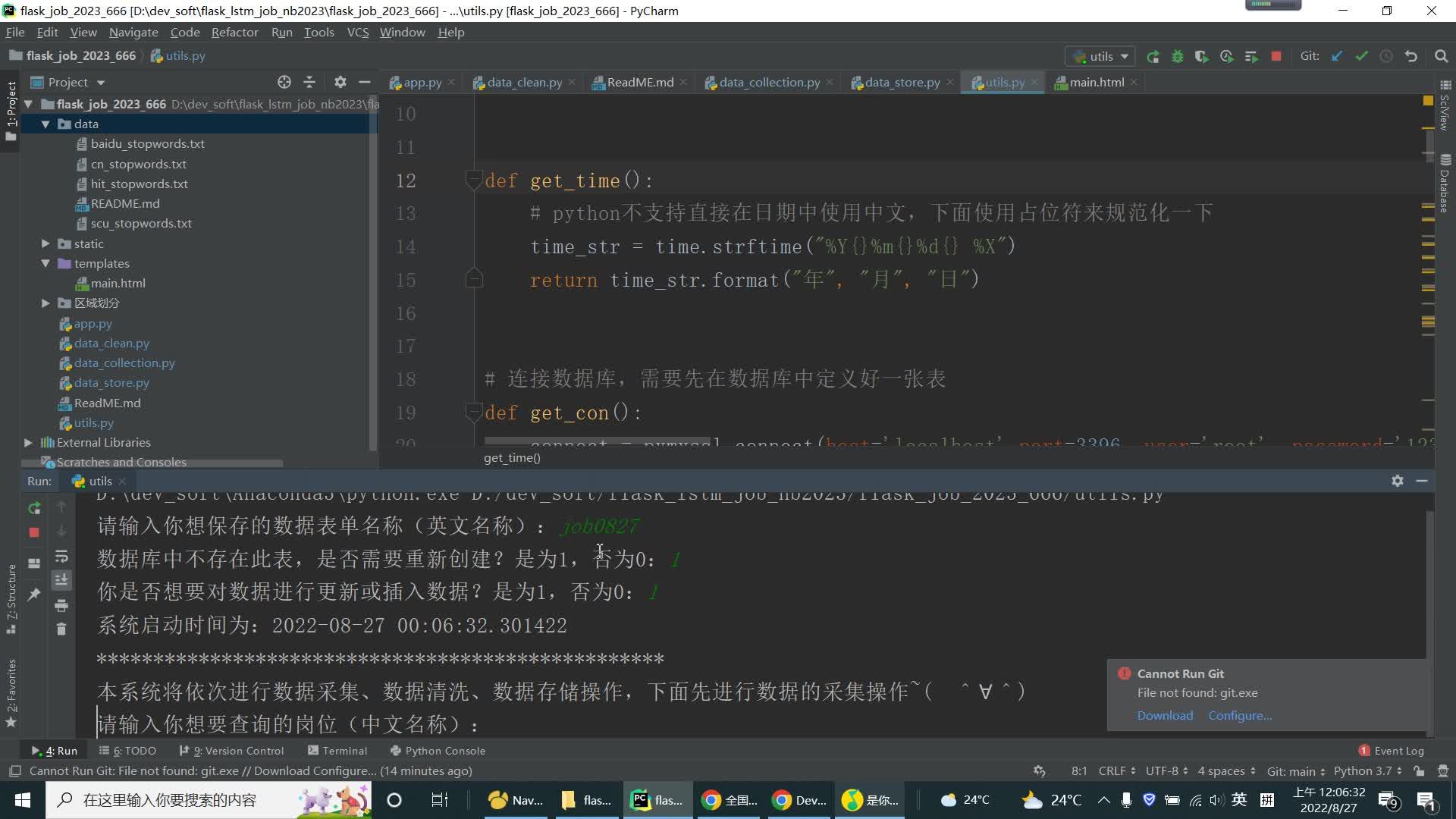Toggle soft-wrap in Run console

pyautogui.click(x=61, y=557)
